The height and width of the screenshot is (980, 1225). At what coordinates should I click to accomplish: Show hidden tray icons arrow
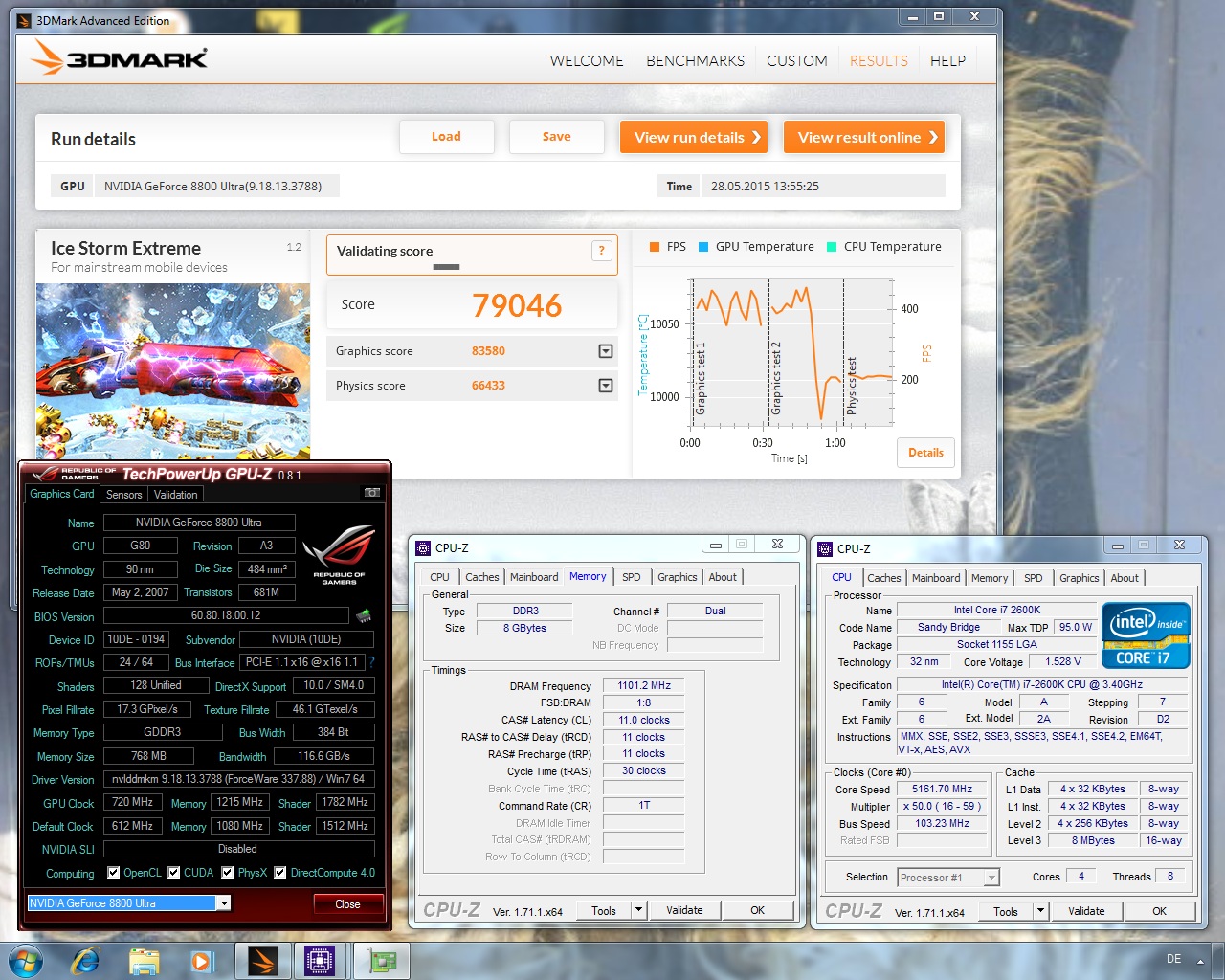pyautogui.click(x=1200, y=960)
